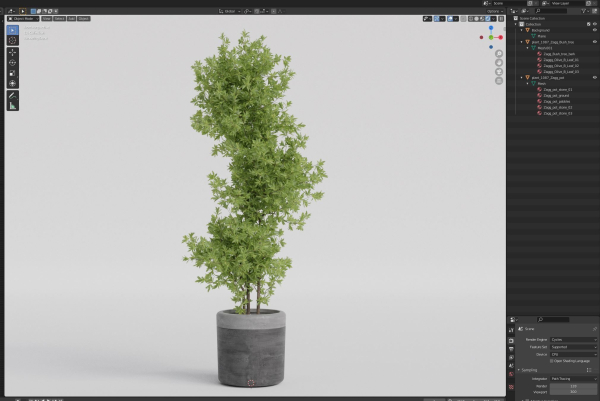Select Scene Collection row in outliner

[x=553, y=18]
